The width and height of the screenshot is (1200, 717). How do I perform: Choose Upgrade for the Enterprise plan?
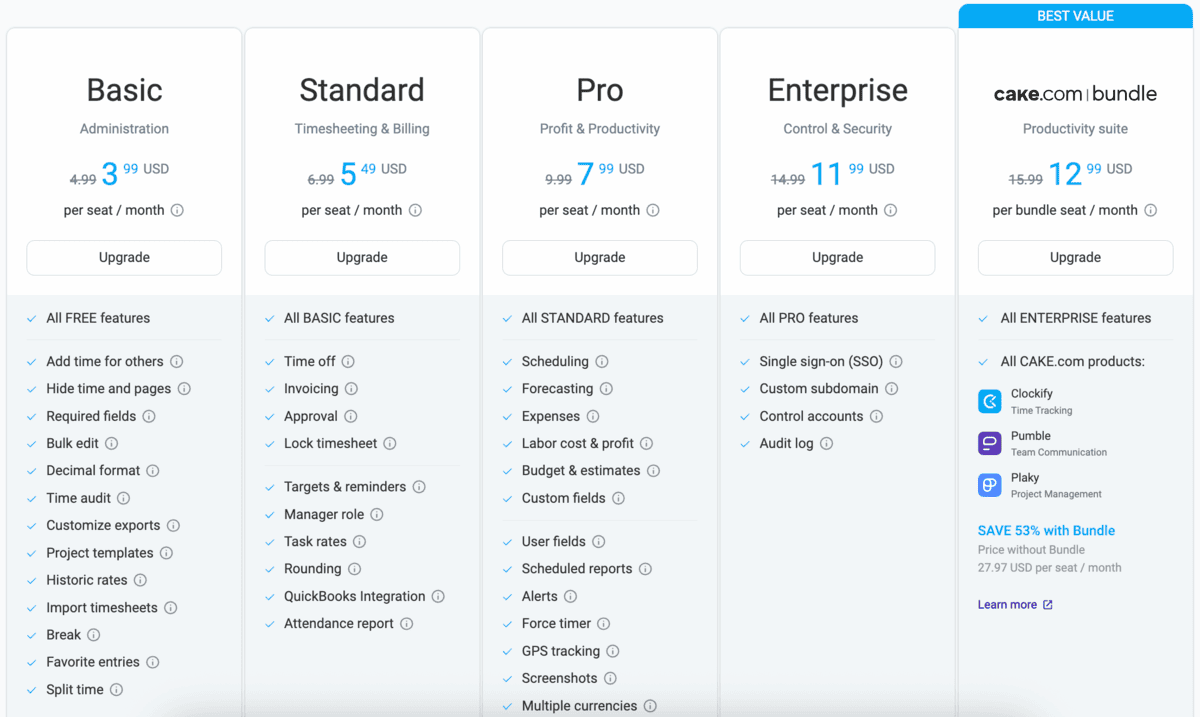[x=837, y=258]
